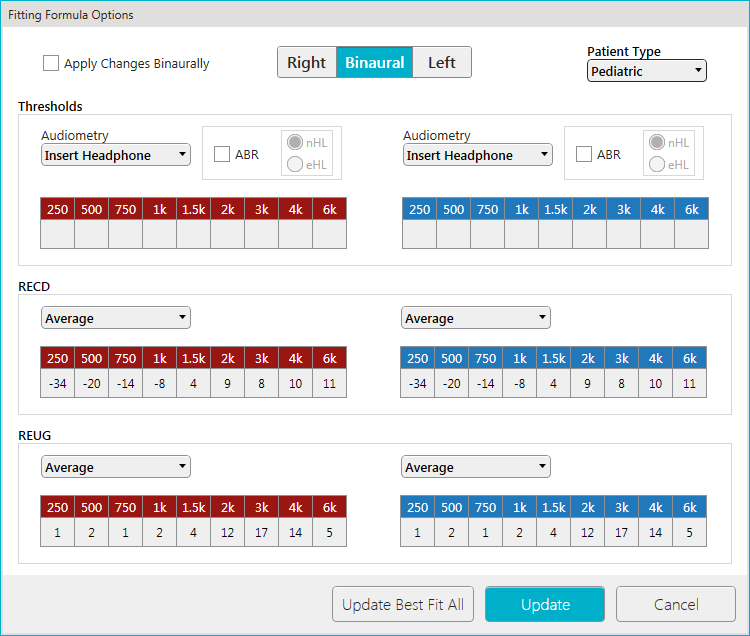Open the Patient Type dropdown
Image resolution: width=750 pixels, height=636 pixels.
(646, 71)
